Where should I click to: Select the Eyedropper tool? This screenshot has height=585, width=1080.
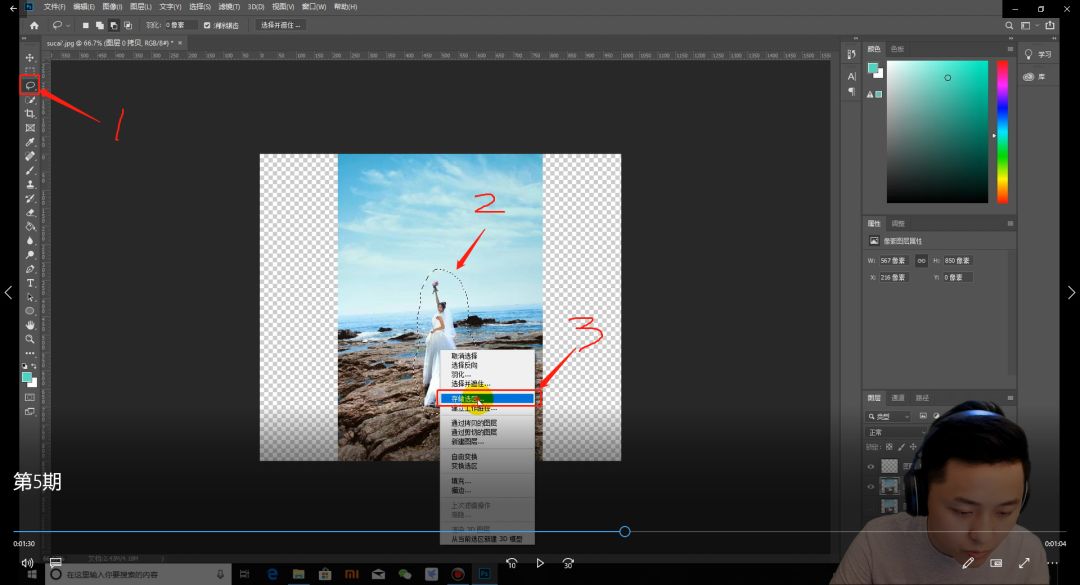click(30, 142)
